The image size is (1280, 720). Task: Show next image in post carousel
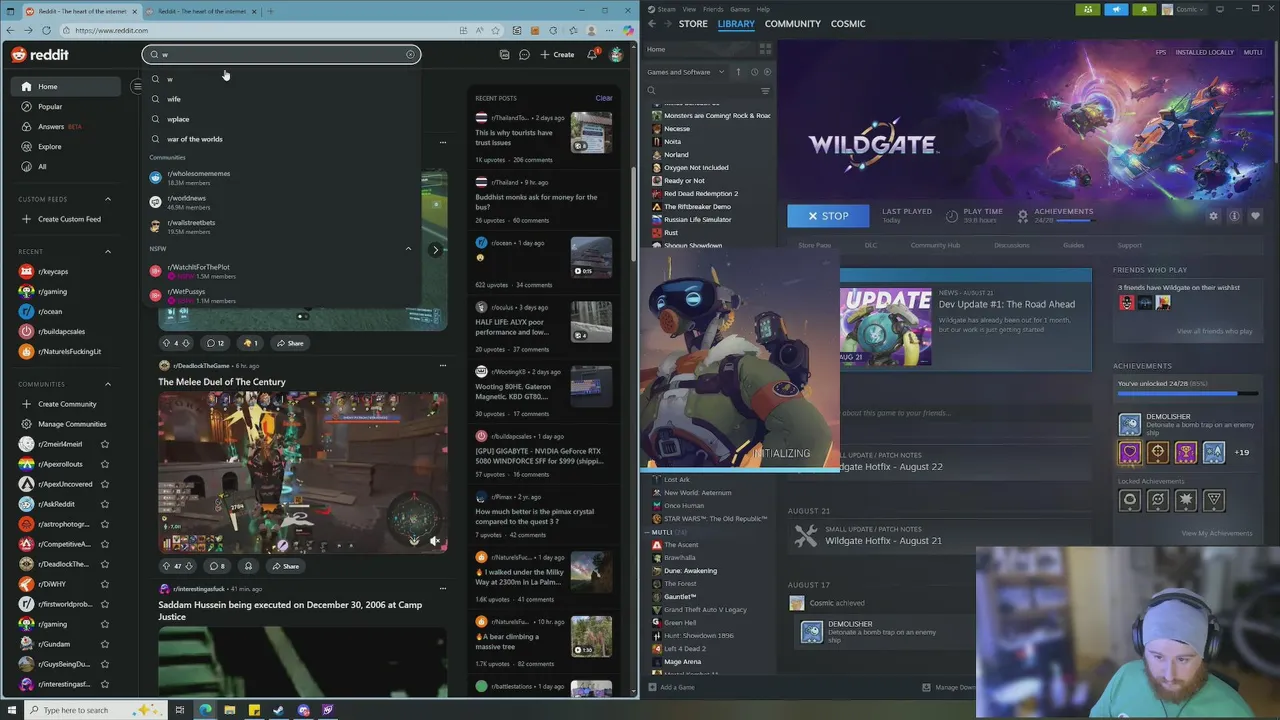tap(435, 250)
